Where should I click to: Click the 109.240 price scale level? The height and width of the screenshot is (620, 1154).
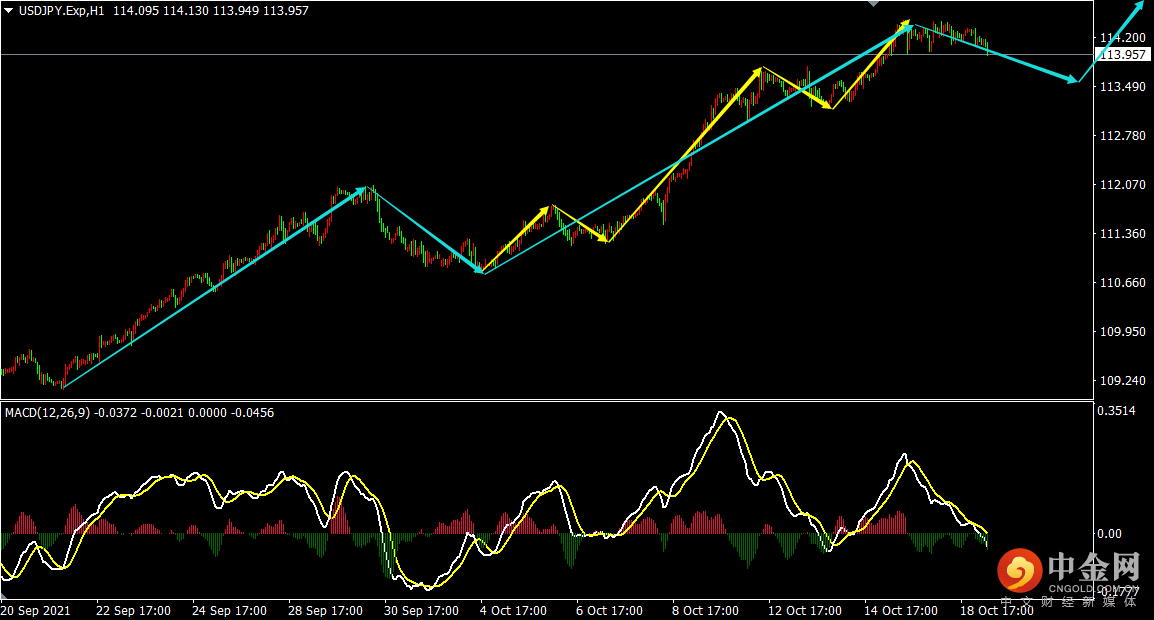coord(1121,381)
